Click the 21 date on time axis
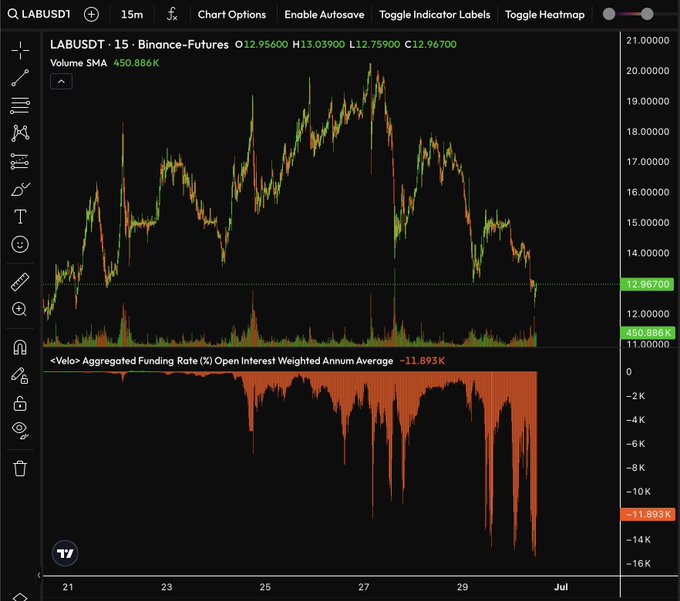Screen dimensions: 680x601 point(68,587)
